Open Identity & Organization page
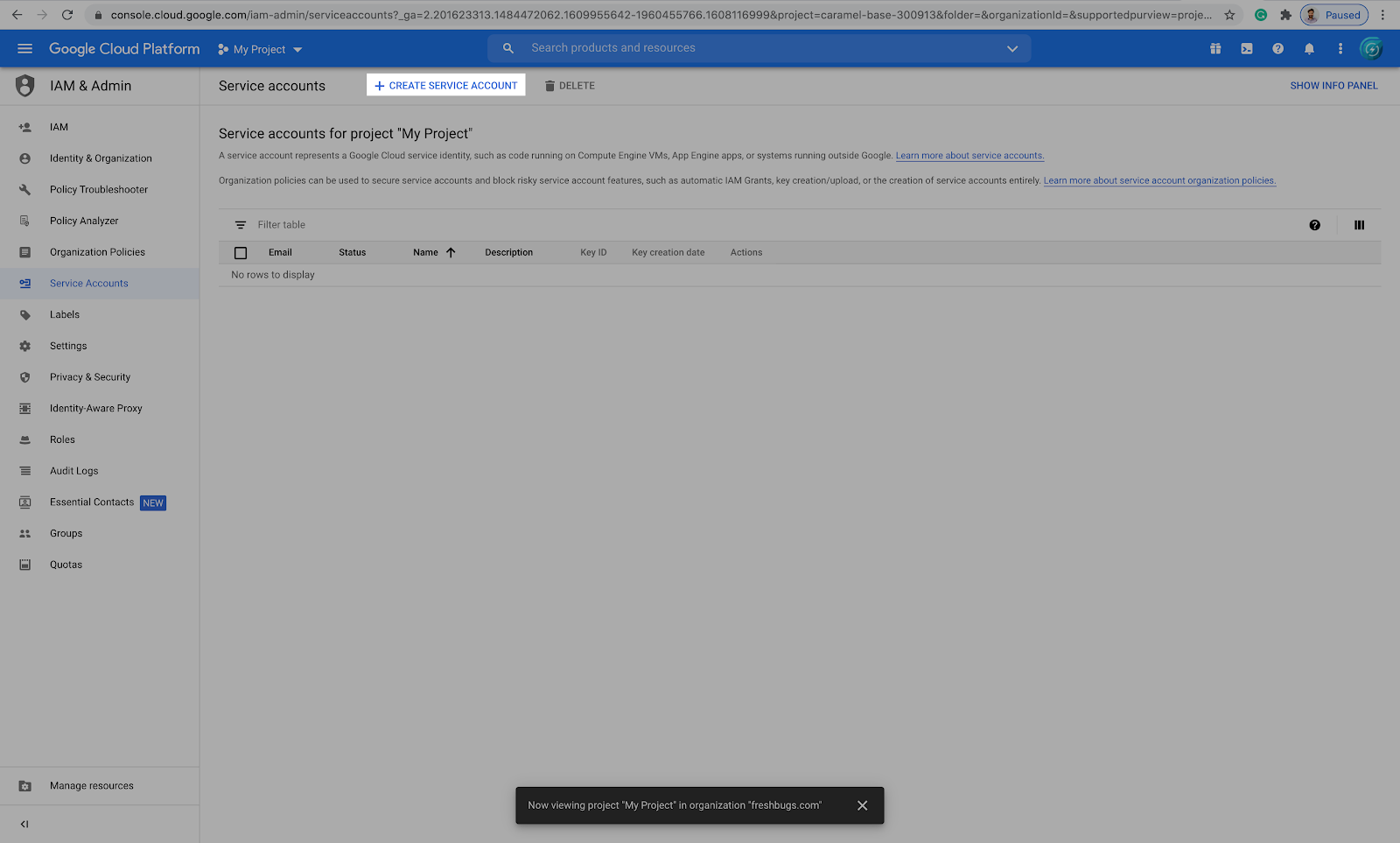The width and height of the screenshot is (1400, 843). (x=101, y=158)
